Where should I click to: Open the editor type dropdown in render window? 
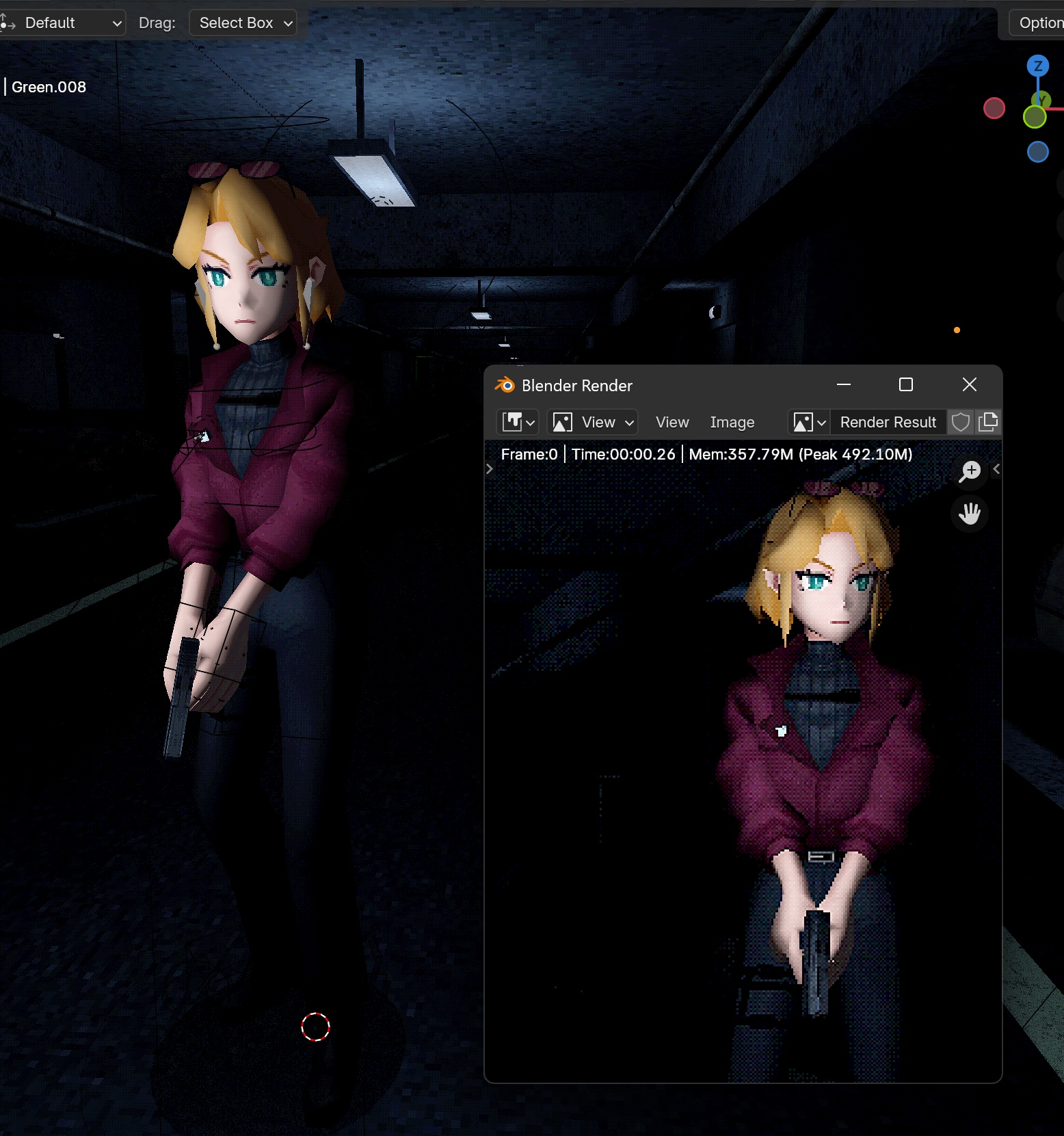518,422
